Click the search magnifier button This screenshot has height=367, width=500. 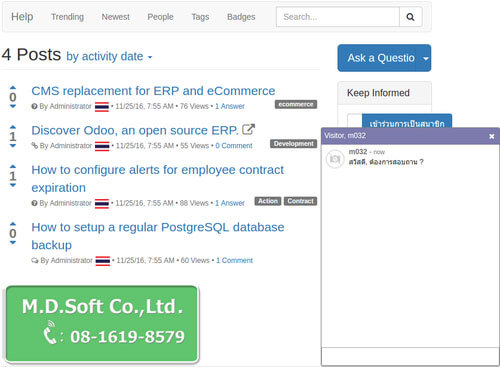[x=411, y=17]
